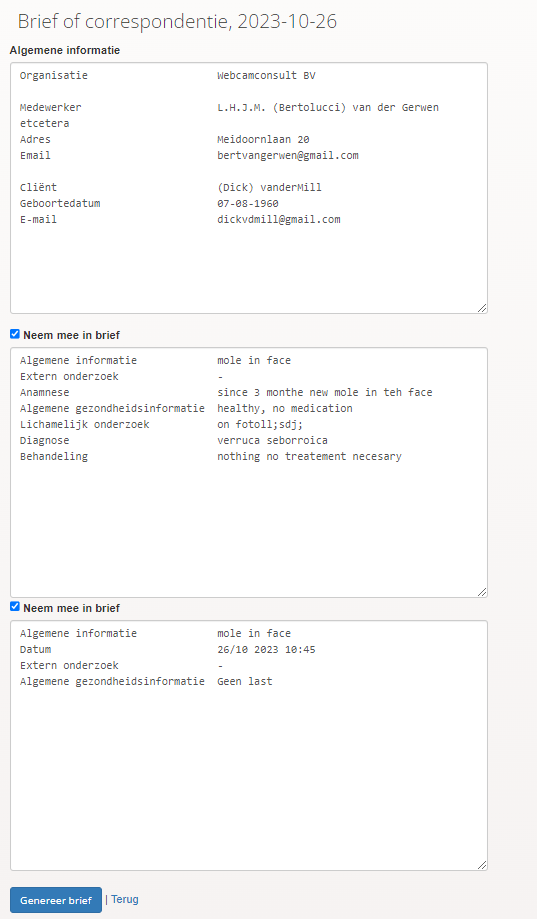Click on 'healthy, no medication' line

pyautogui.click(x=285, y=409)
